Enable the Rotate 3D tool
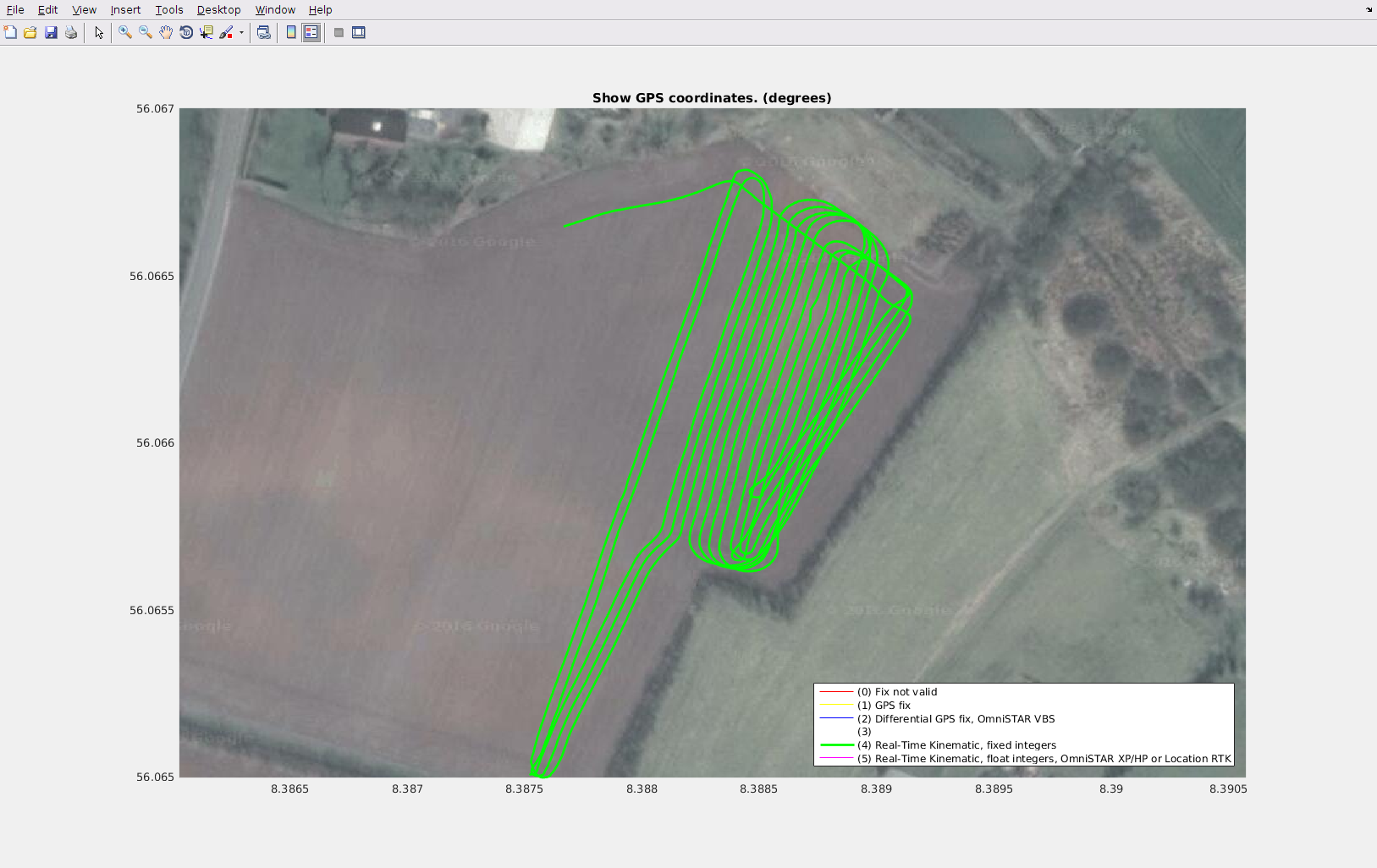This screenshot has height=868, width=1377. [x=186, y=32]
